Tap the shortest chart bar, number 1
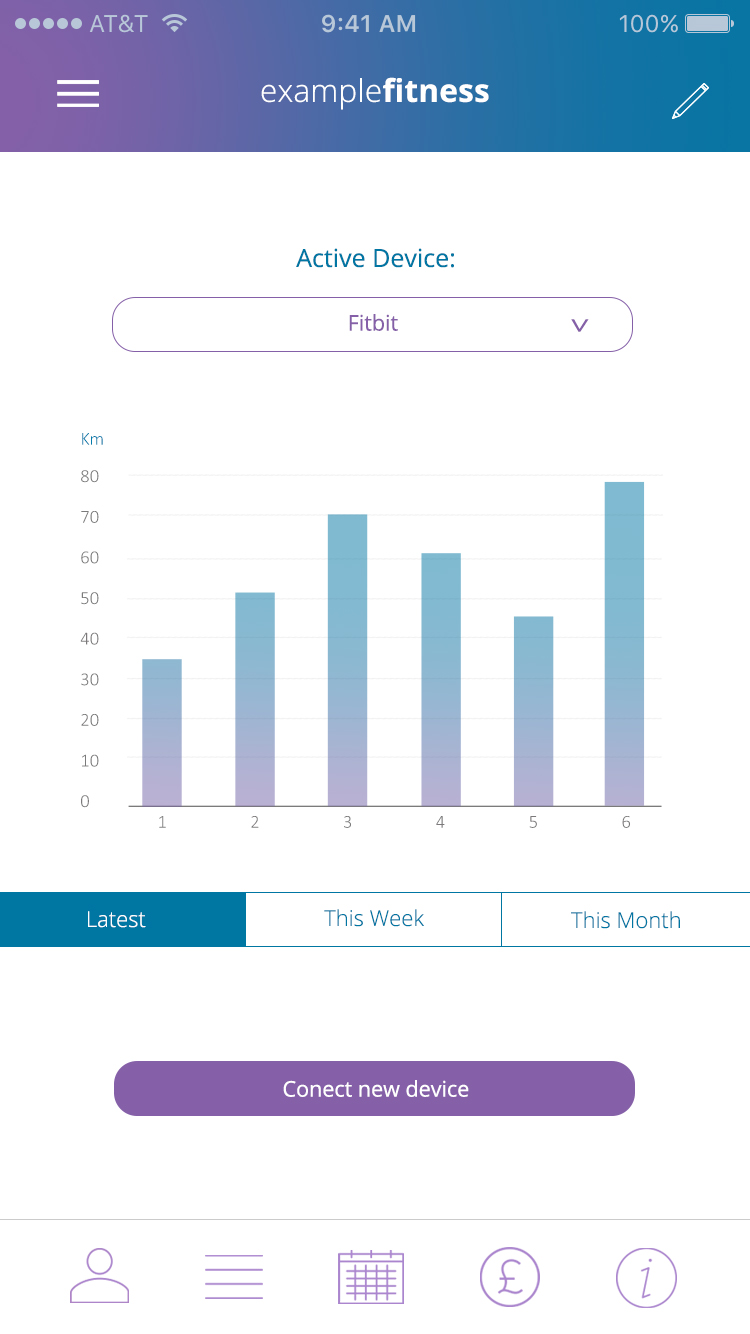This screenshot has width=750, height=1334. (x=162, y=732)
